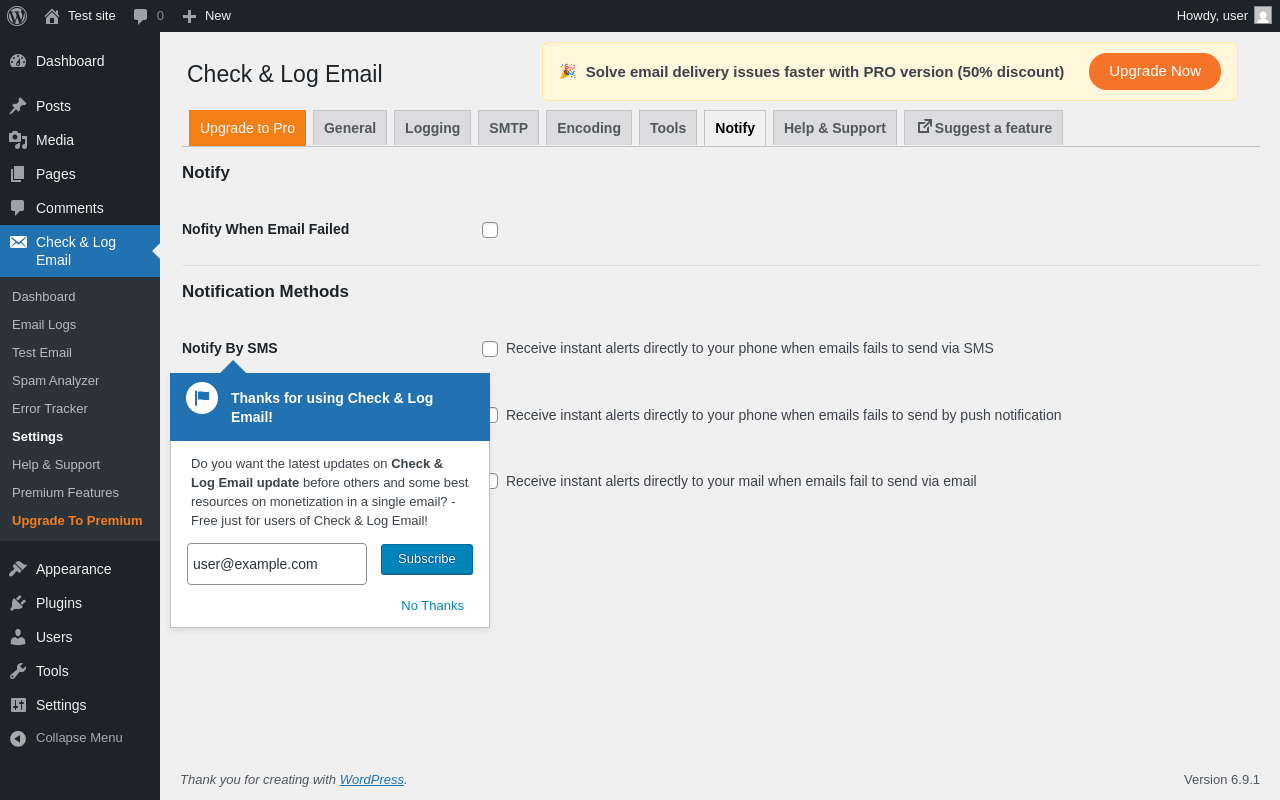
Task: Open Premium Features in the submenu
Action: (65, 492)
